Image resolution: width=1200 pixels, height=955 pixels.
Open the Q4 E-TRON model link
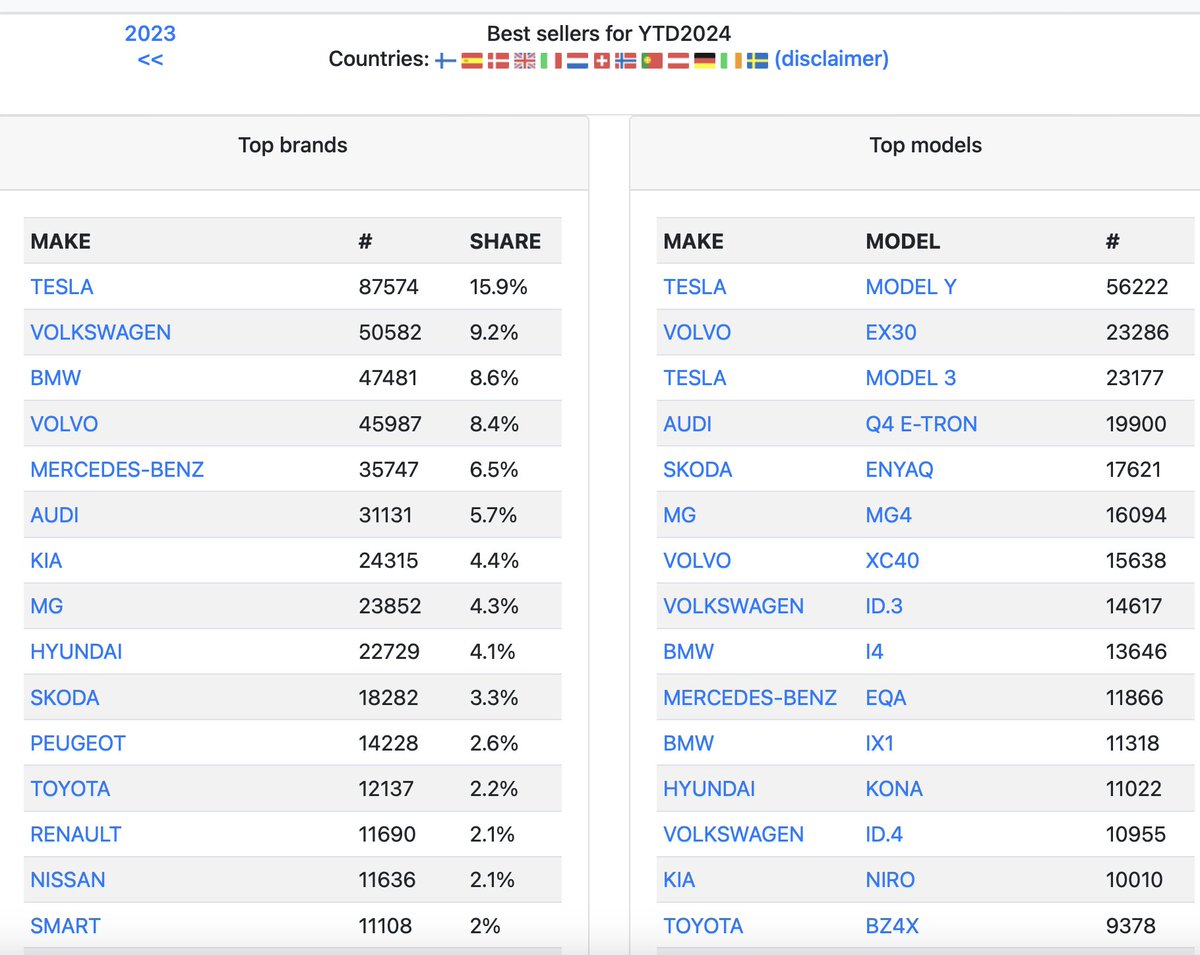pyautogui.click(x=921, y=424)
